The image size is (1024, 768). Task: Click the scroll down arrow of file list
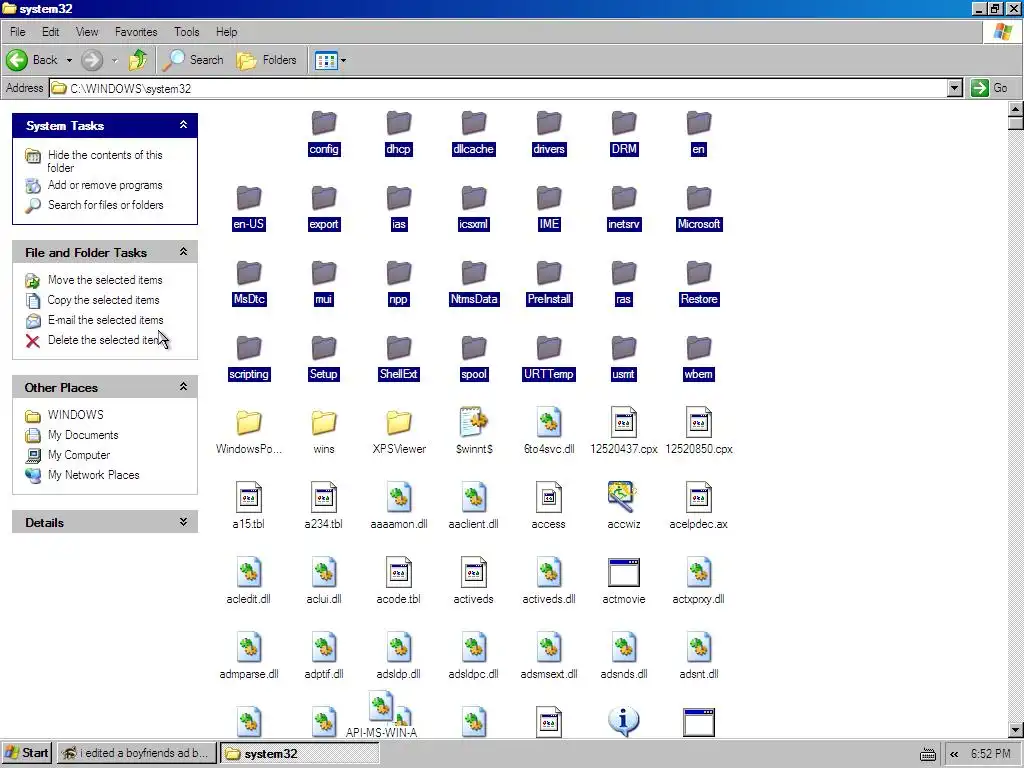point(1016,729)
